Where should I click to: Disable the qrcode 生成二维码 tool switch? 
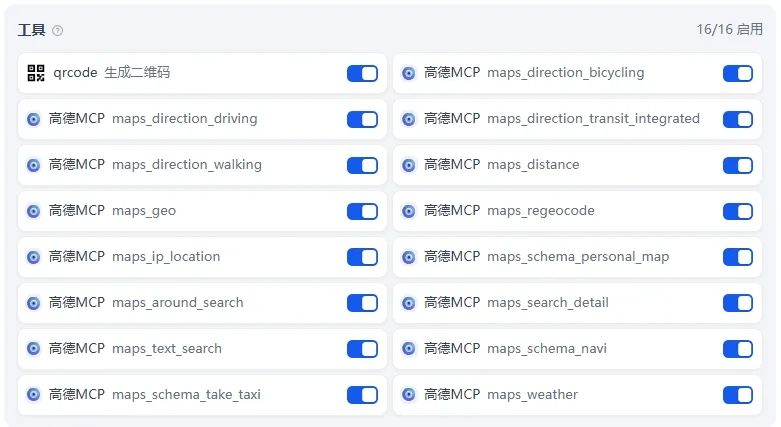[363, 73]
